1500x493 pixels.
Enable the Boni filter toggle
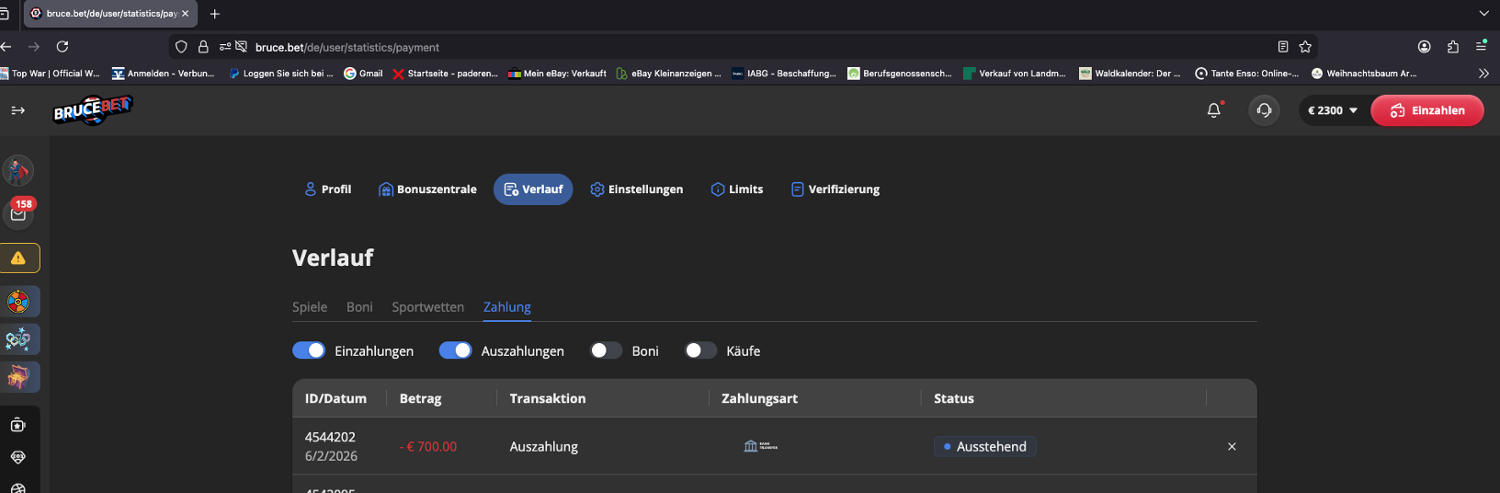(606, 351)
